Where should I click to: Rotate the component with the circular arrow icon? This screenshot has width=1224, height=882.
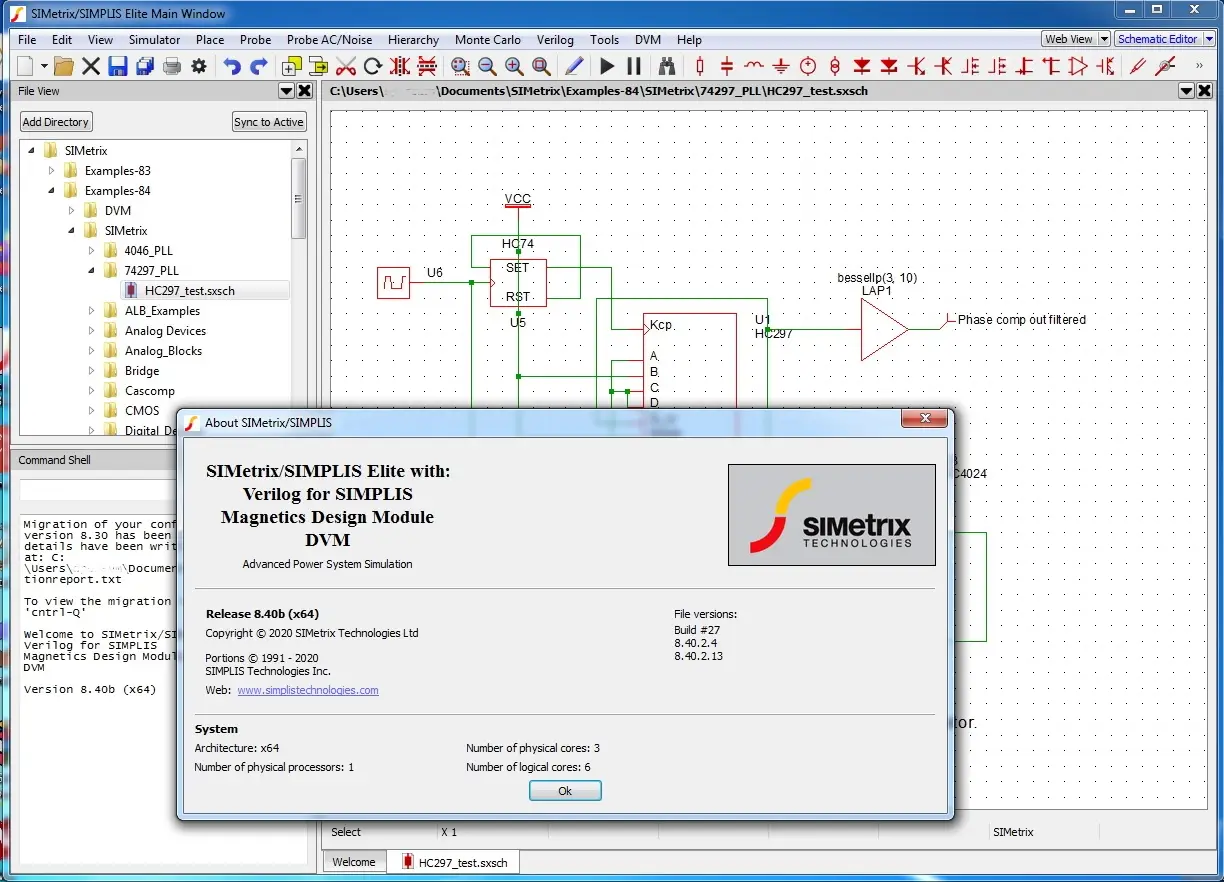point(373,66)
